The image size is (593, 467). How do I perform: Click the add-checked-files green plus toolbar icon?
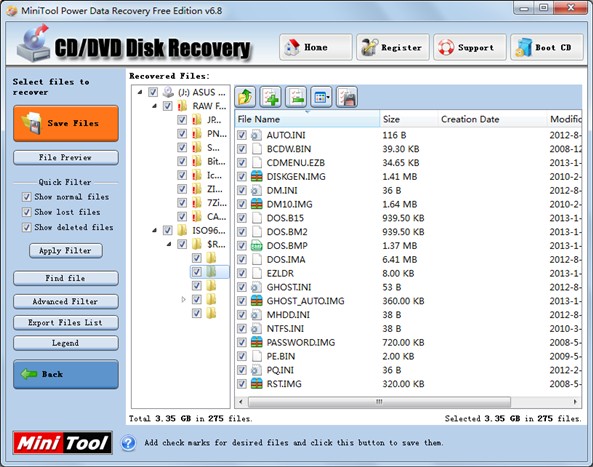[x=270, y=97]
